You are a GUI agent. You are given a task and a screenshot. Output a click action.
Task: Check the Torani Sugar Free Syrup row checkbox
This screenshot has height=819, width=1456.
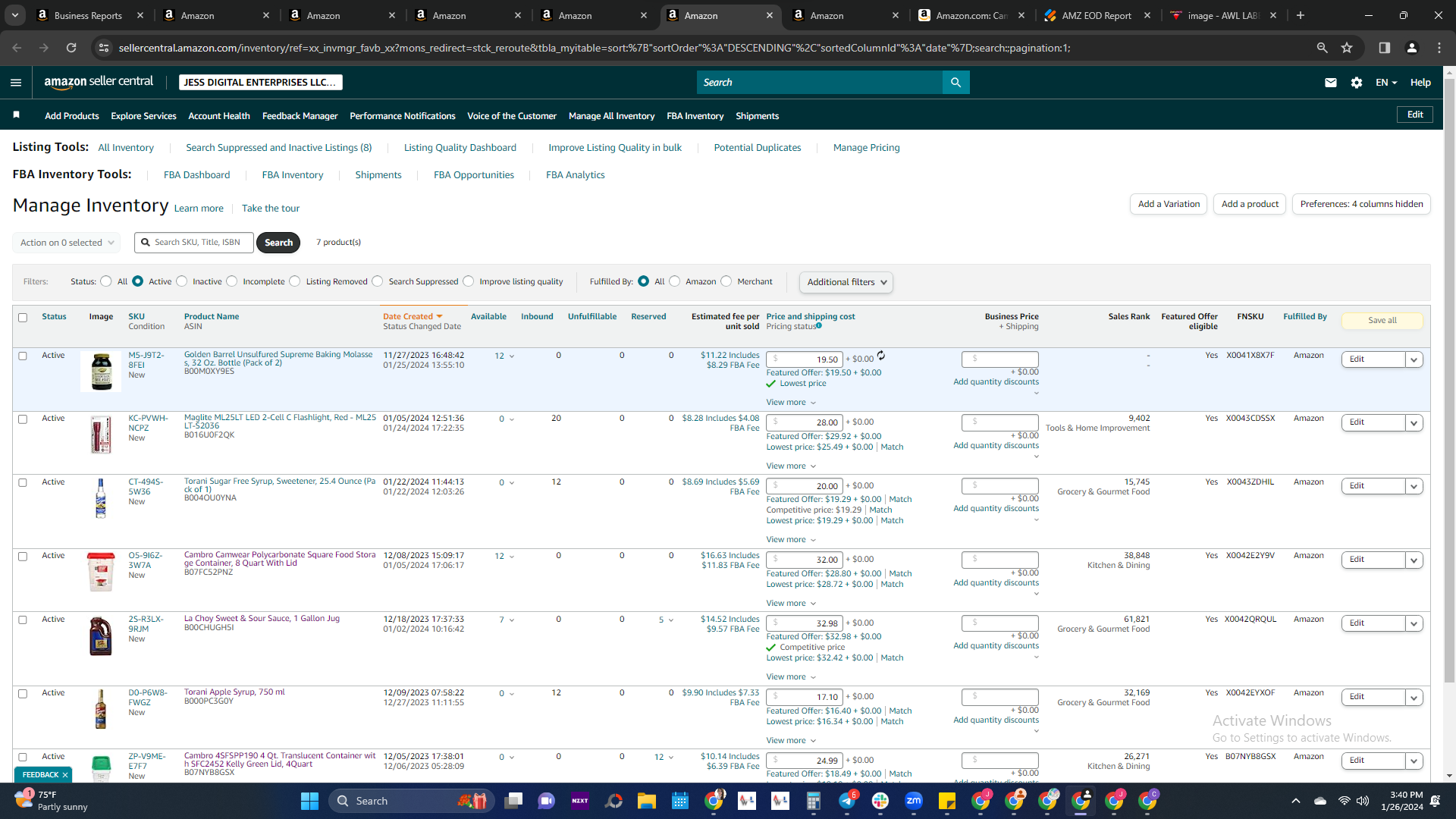pos(23,483)
